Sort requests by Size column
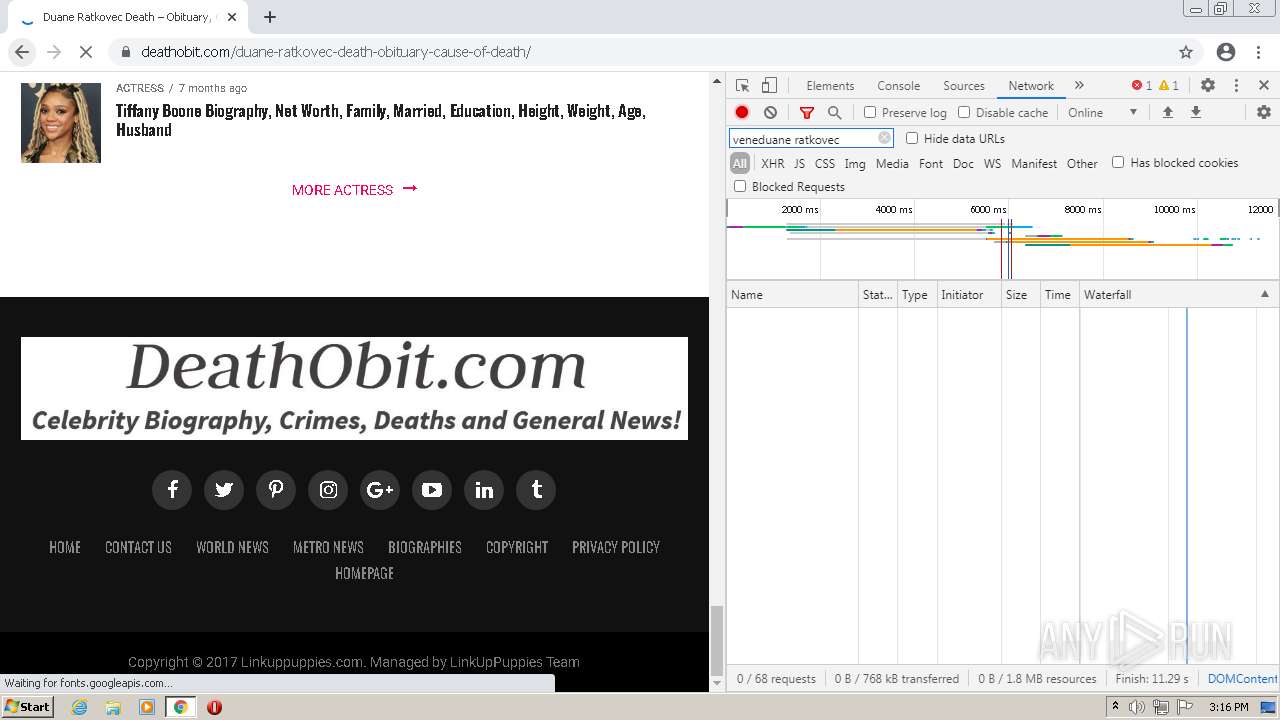 (1020, 295)
